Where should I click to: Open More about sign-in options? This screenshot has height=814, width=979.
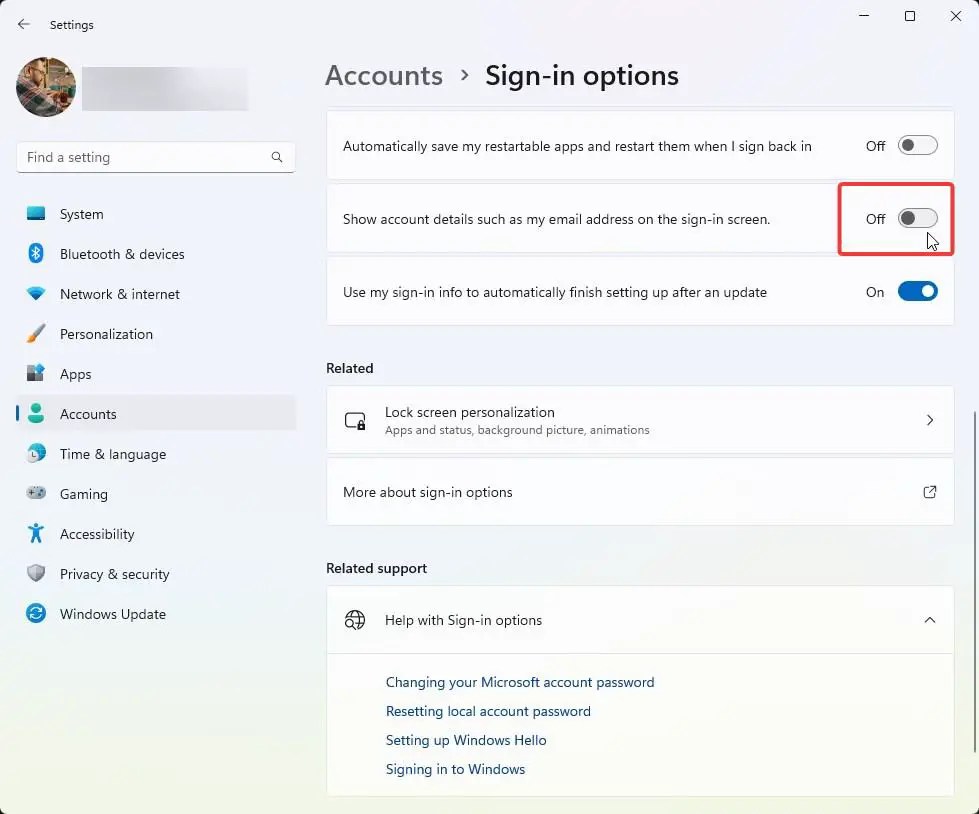pos(640,492)
